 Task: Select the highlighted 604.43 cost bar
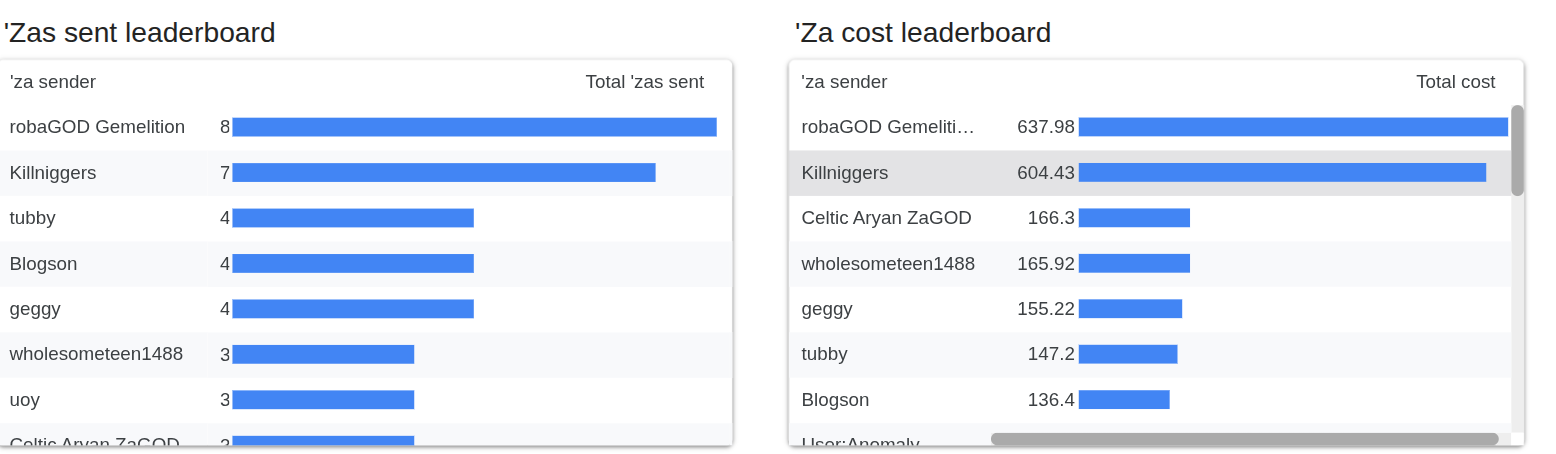[x=1281, y=173]
